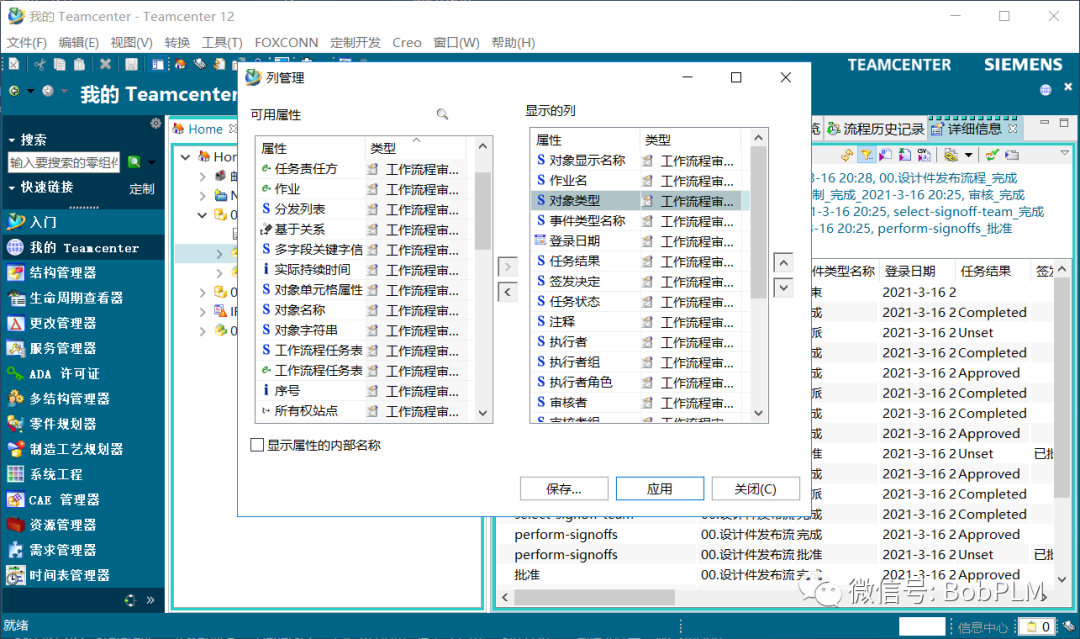Open the 定制开发 menu
The height and width of the screenshot is (639, 1080).
[355, 43]
